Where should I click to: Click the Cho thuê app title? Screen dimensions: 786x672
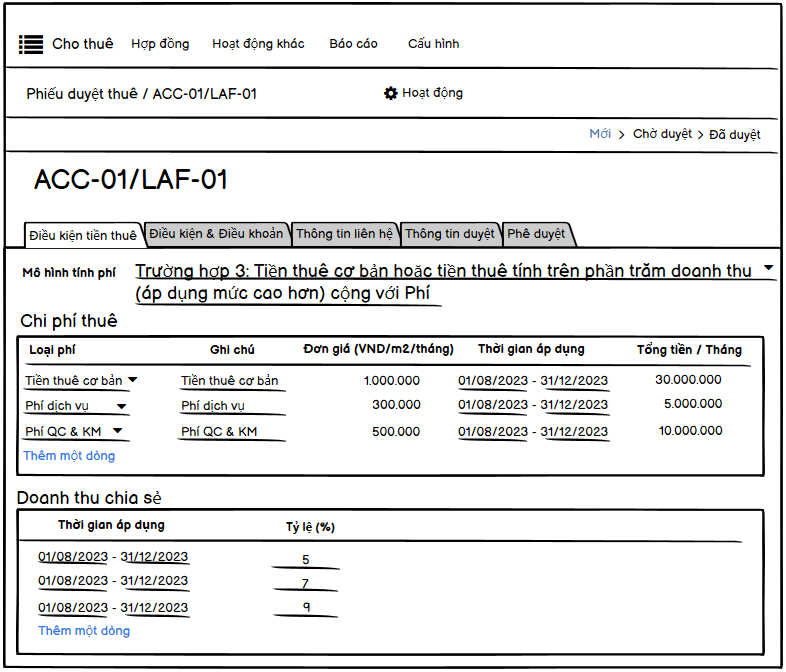[x=83, y=44]
